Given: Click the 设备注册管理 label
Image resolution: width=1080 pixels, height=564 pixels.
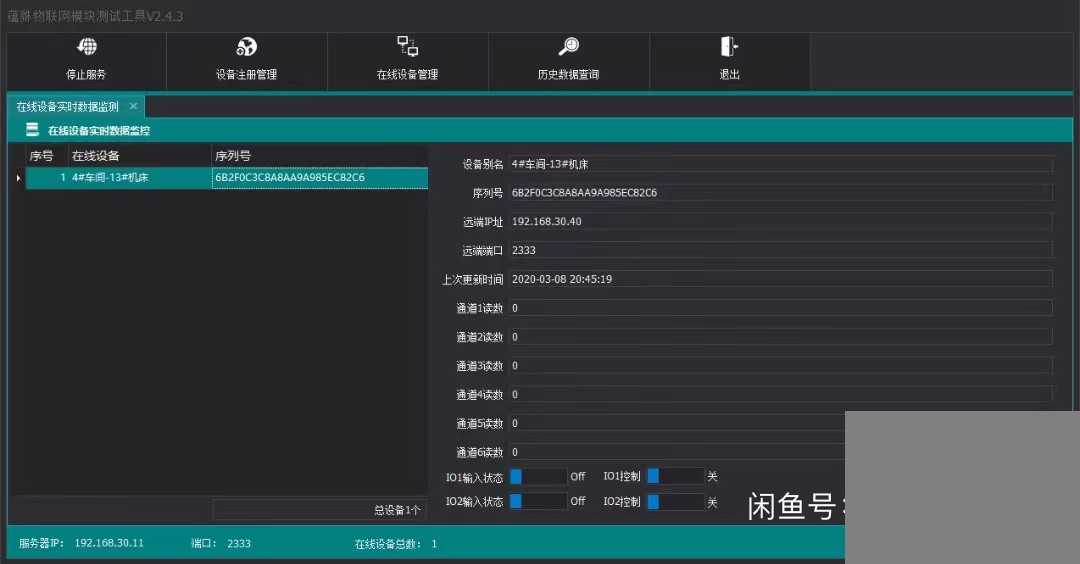Looking at the screenshot, I should pyautogui.click(x=247, y=74).
